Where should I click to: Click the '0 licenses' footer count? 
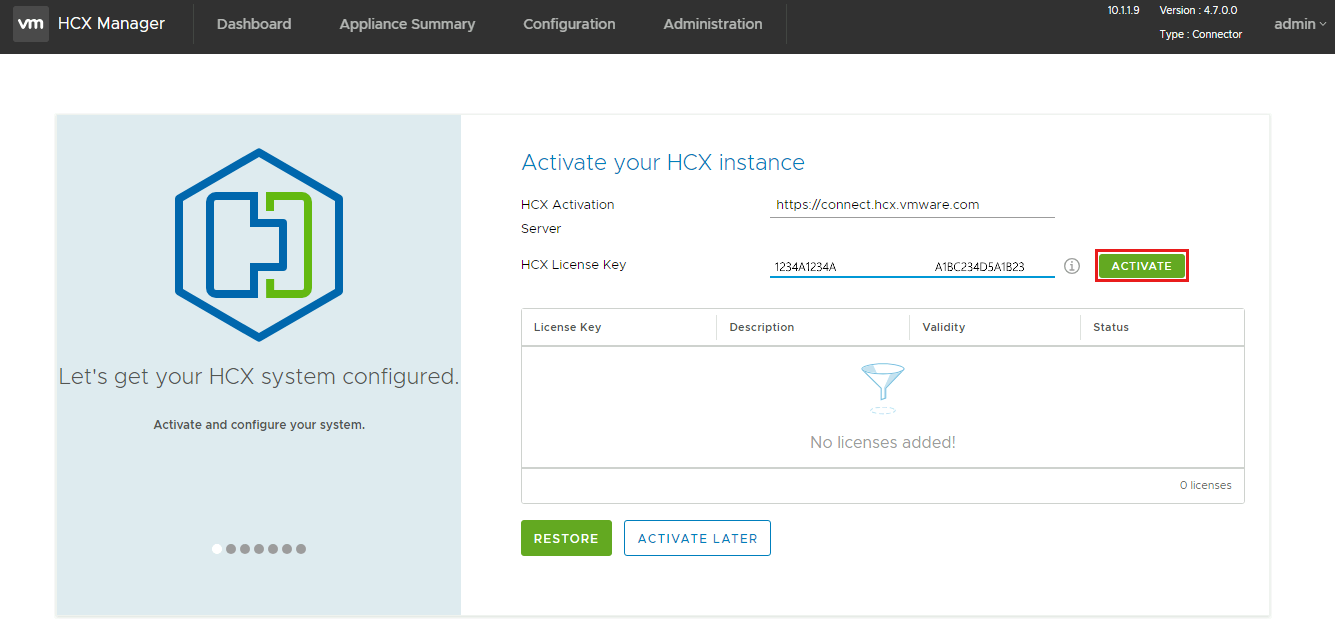pyautogui.click(x=1206, y=485)
